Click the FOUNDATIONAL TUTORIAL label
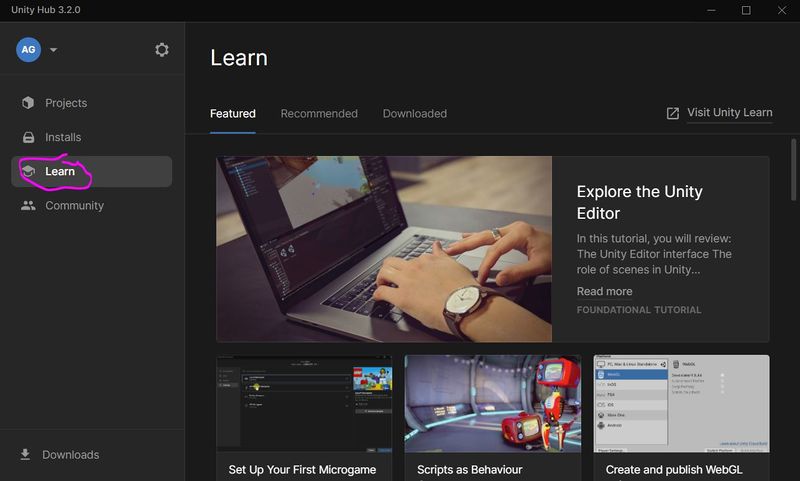Image resolution: width=800 pixels, height=481 pixels. point(639,310)
